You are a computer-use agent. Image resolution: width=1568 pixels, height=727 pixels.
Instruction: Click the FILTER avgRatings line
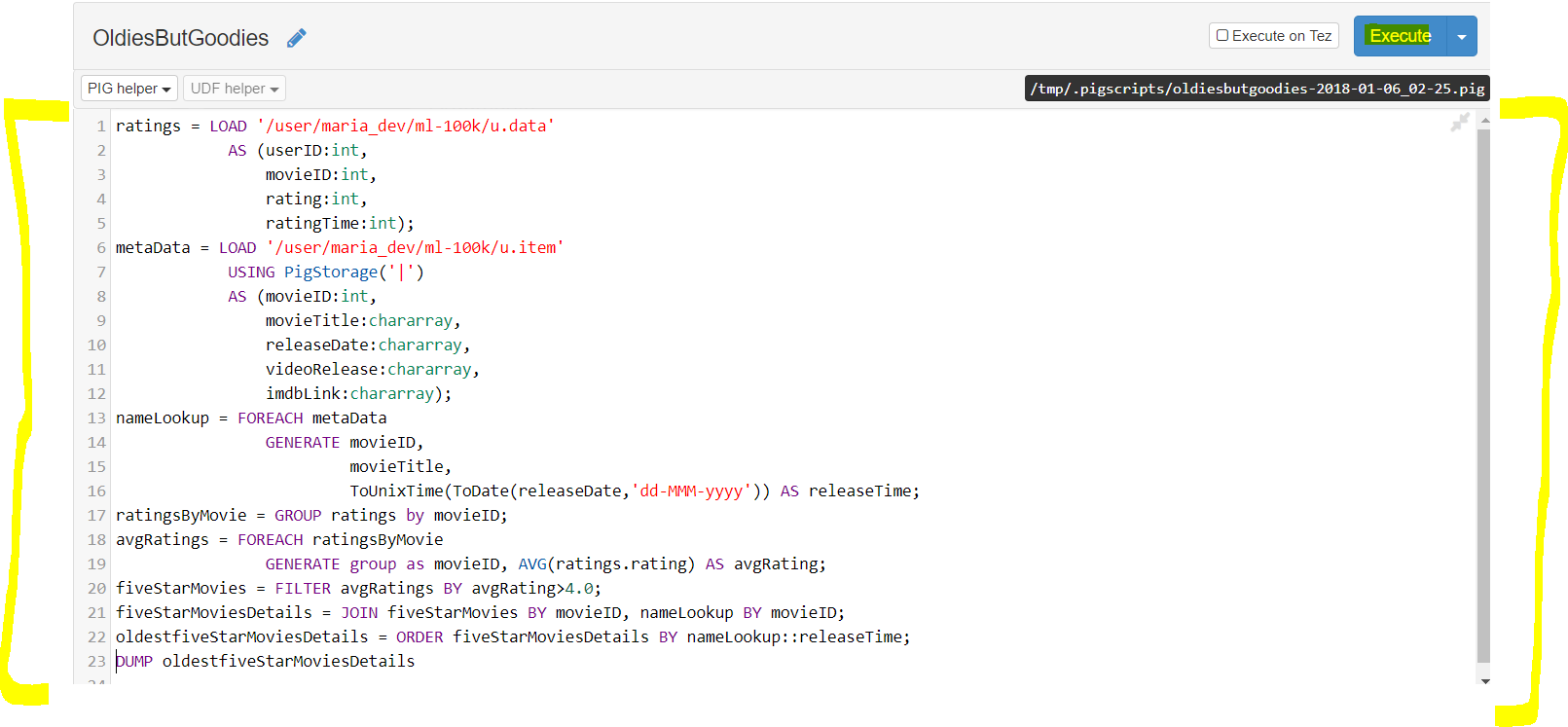pos(359,588)
